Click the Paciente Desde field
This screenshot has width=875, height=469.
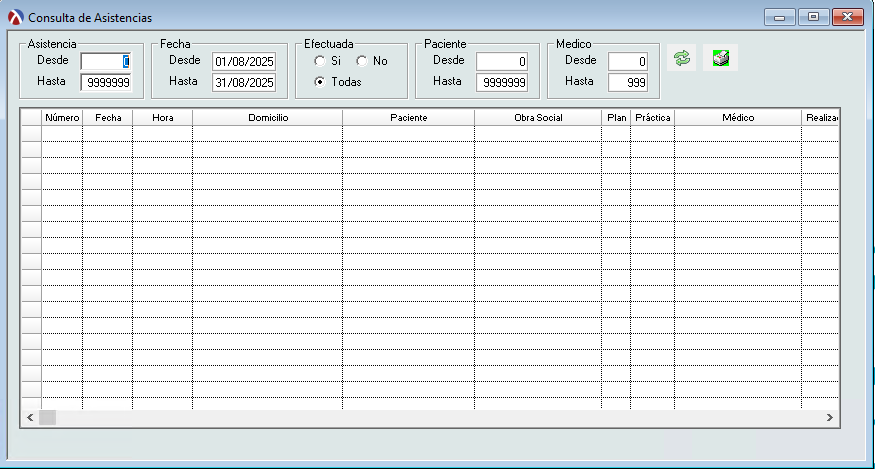[x=502, y=61]
